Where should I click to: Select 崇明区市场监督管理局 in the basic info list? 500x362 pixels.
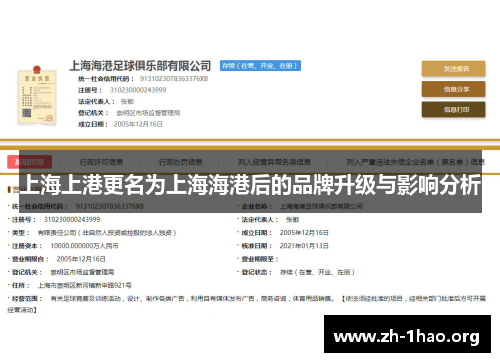pyautogui.click(x=82, y=272)
